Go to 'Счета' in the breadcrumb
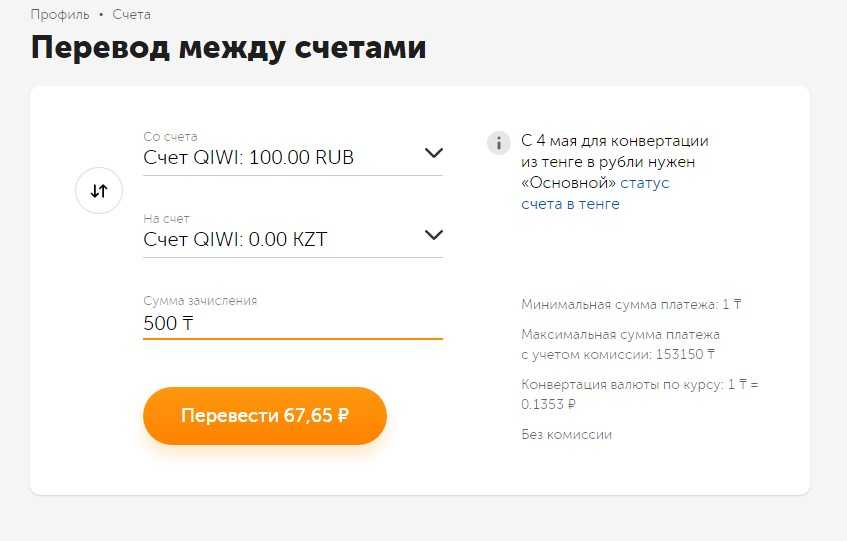This screenshot has width=847, height=541. [132, 15]
